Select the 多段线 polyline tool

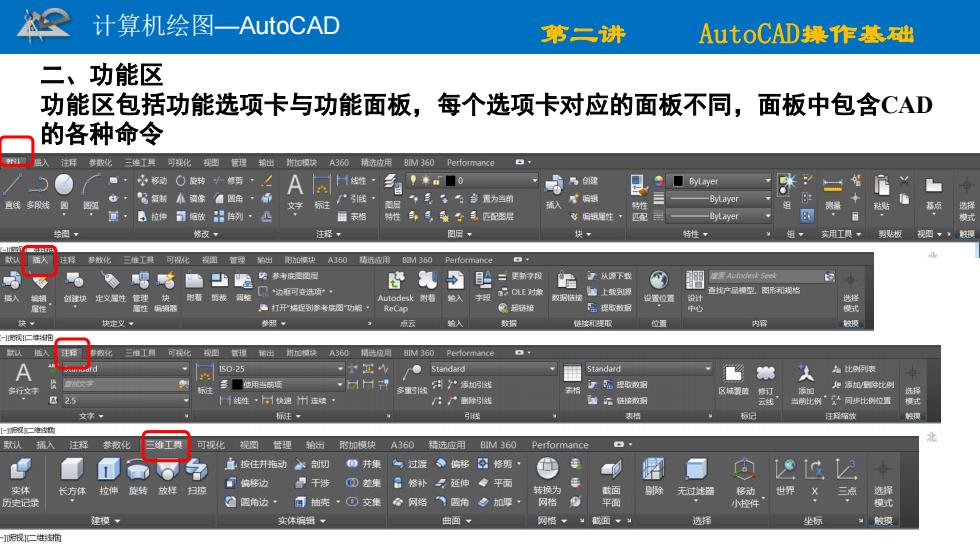coord(38,191)
